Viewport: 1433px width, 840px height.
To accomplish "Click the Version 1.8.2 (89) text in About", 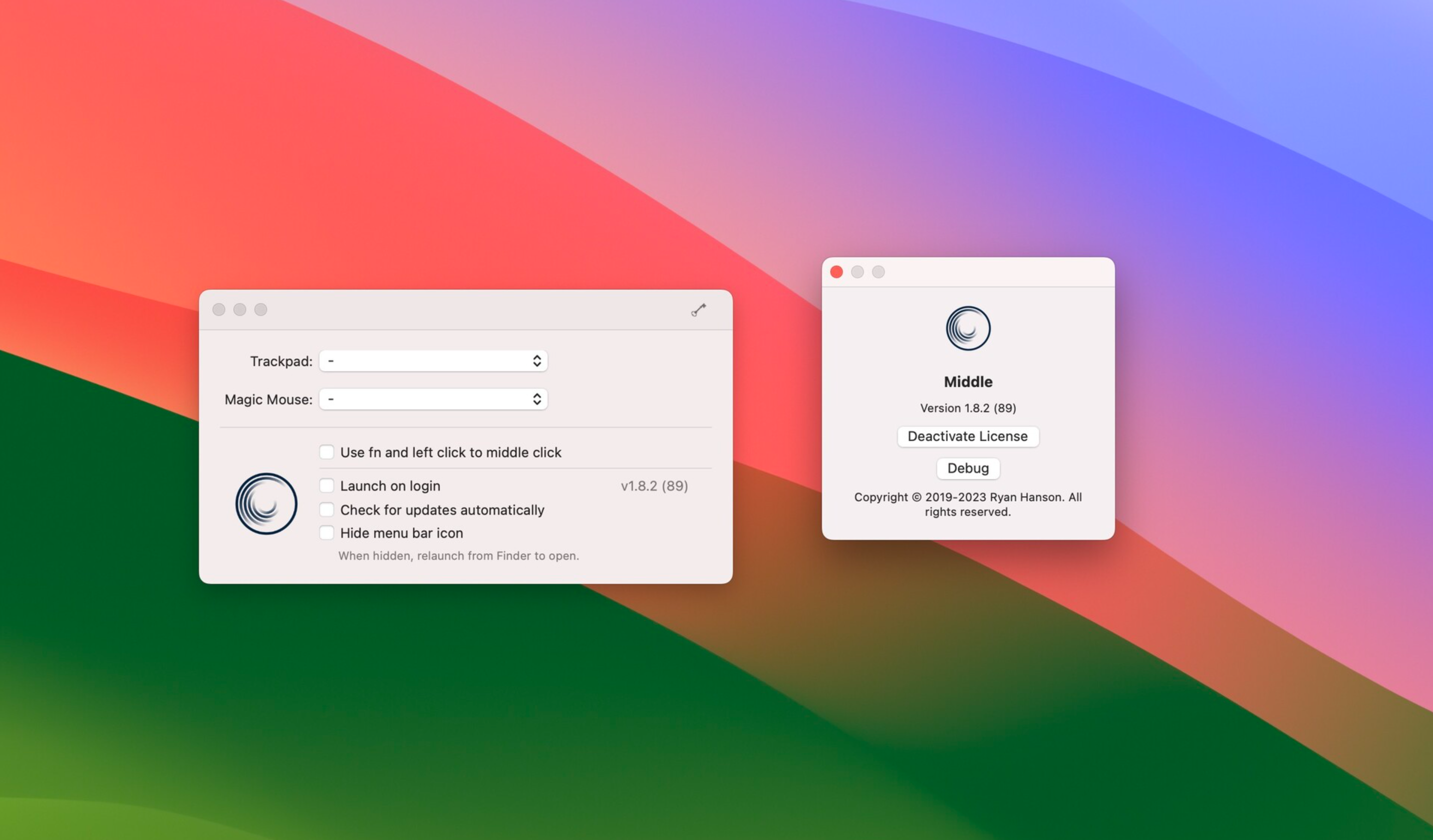I will pos(968,408).
